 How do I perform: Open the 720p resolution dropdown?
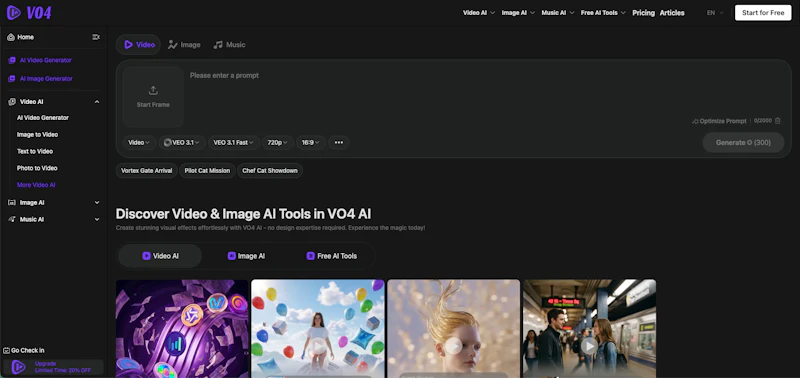(278, 142)
